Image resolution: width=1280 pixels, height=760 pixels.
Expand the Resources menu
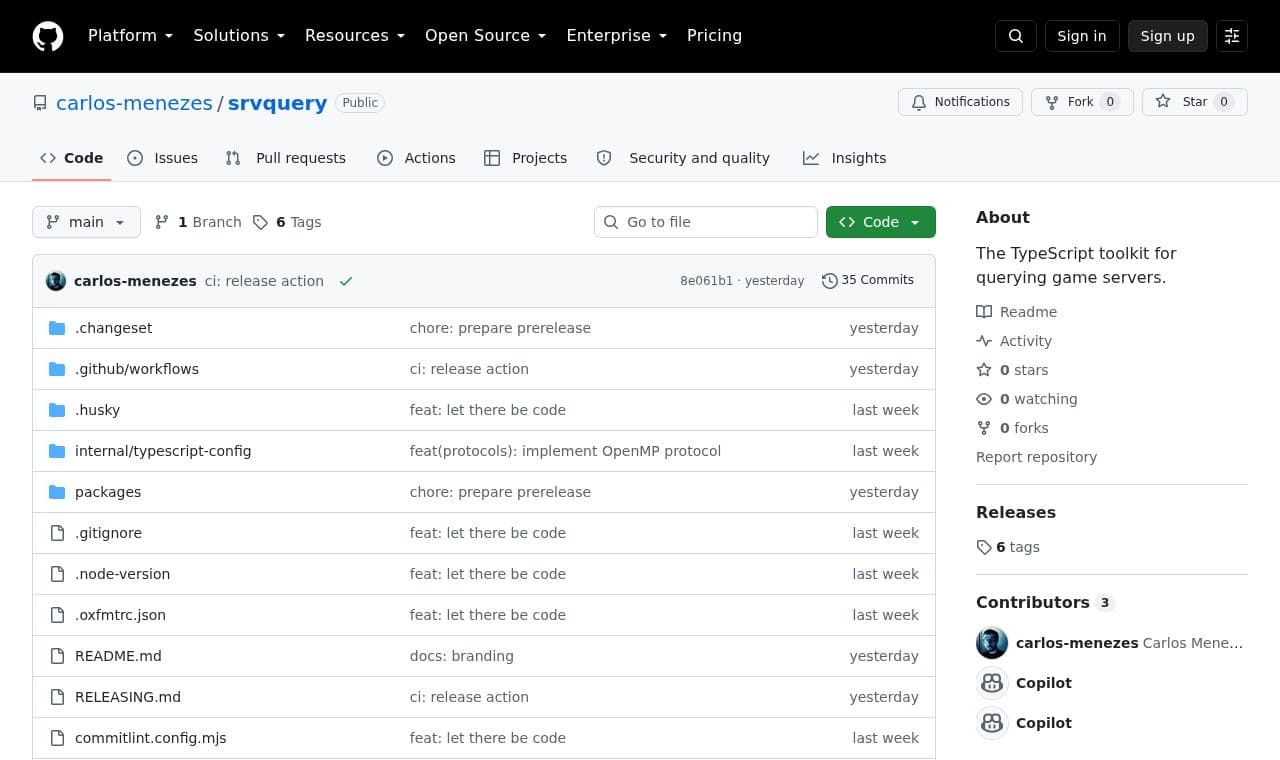tap(355, 36)
